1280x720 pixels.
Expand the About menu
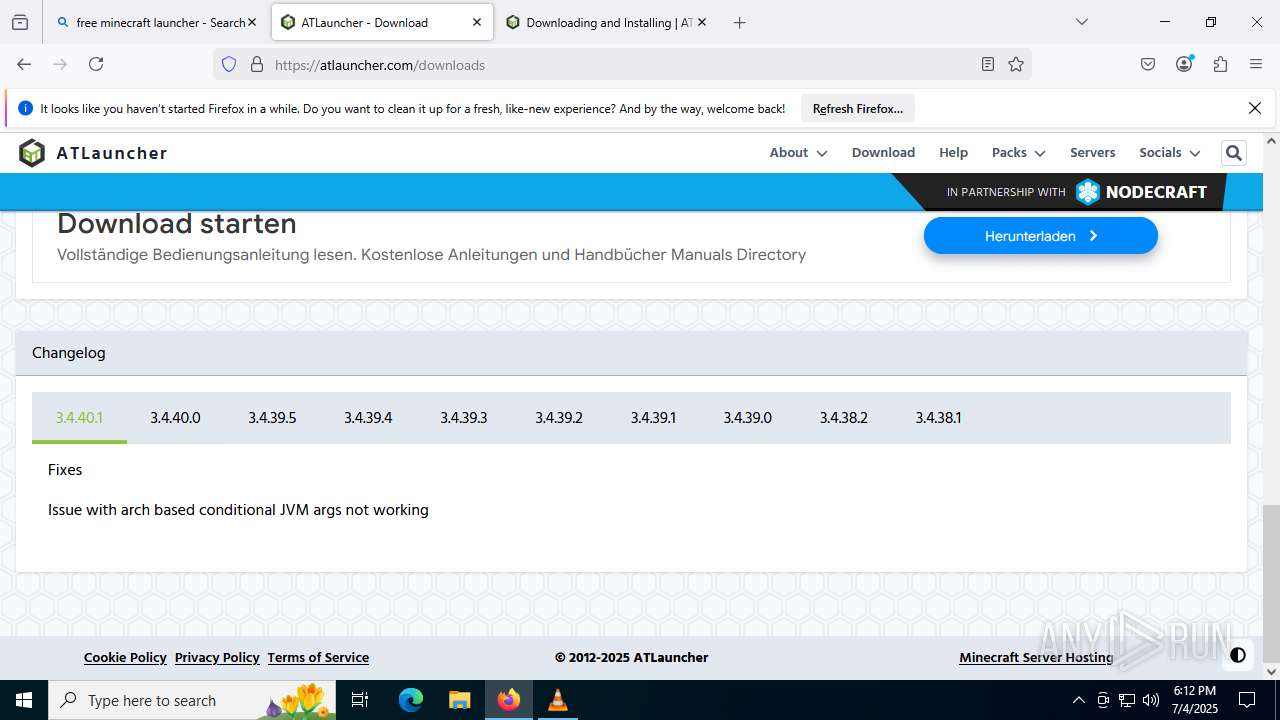coord(798,152)
